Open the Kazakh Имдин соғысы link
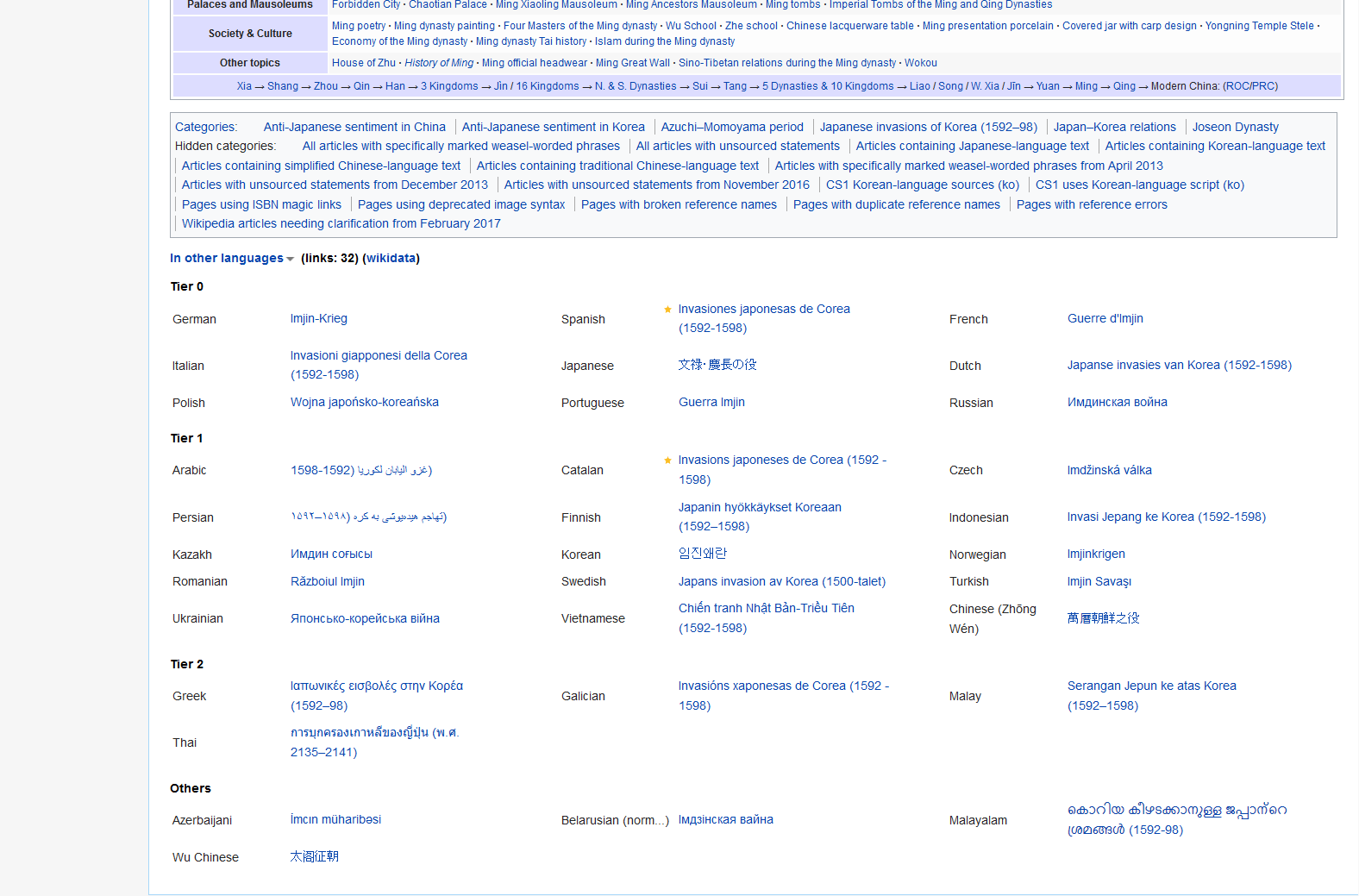The height and width of the screenshot is (896, 1359). coord(331,554)
